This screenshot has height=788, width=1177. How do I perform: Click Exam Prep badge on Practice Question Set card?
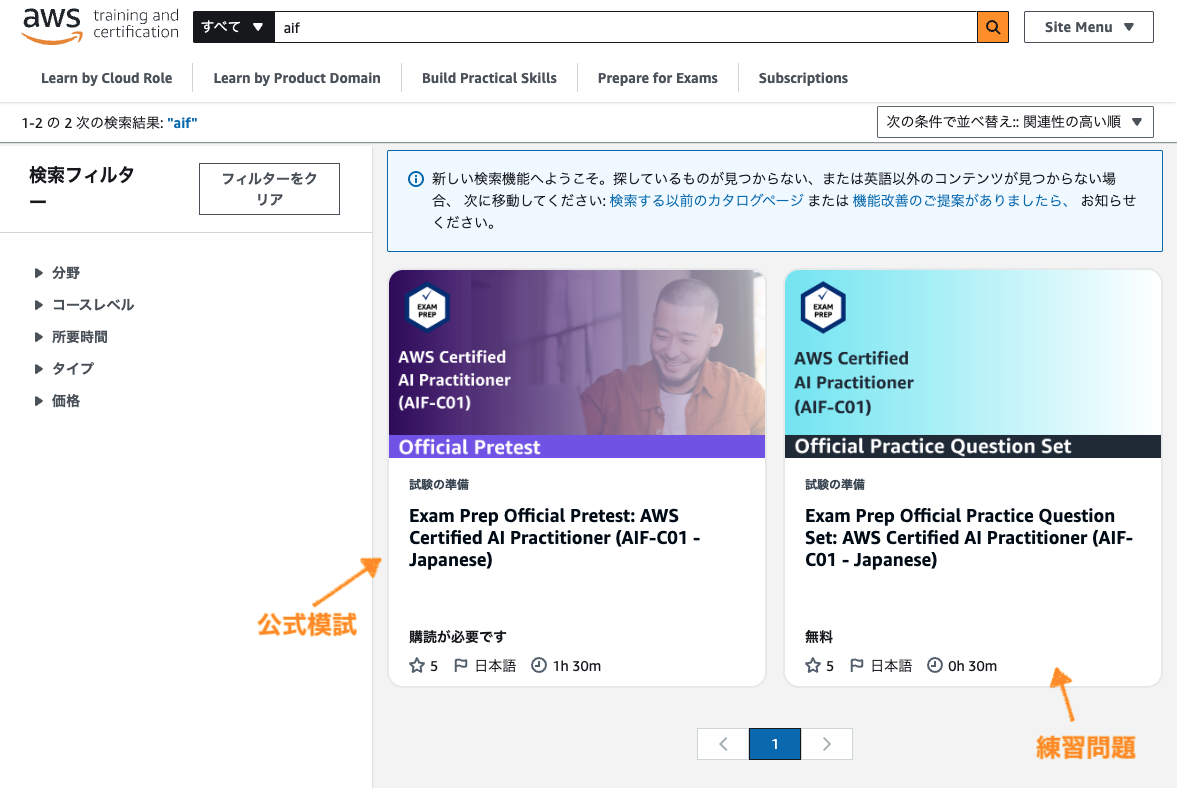pyautogui.click(x=823, y=307)
